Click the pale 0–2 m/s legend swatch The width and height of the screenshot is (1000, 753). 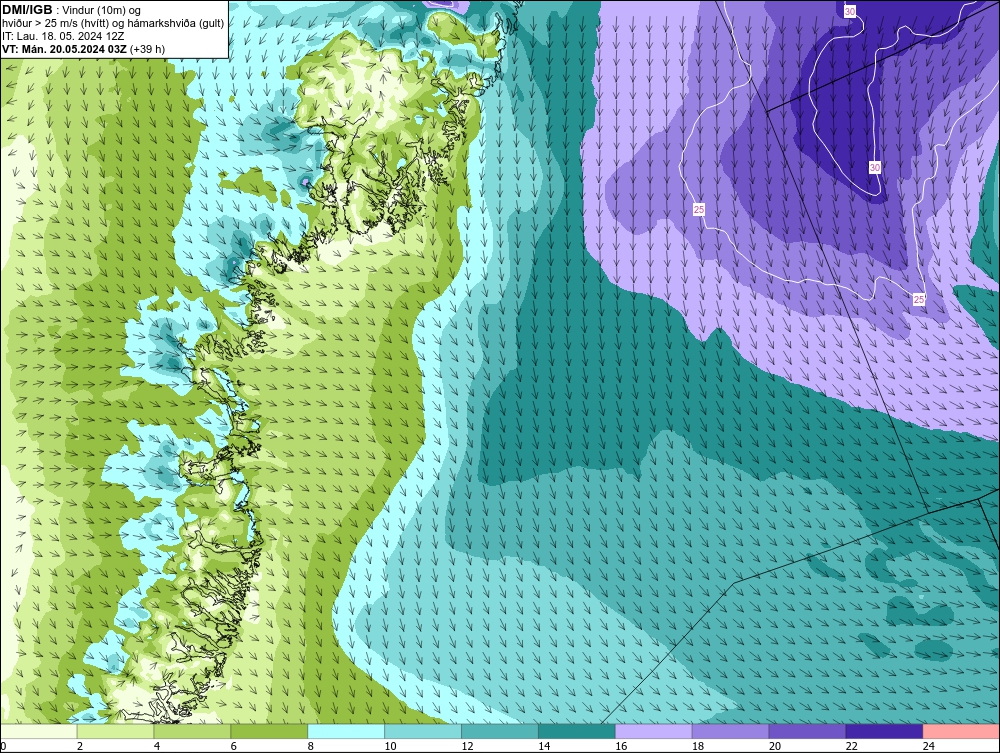point(39,731)
